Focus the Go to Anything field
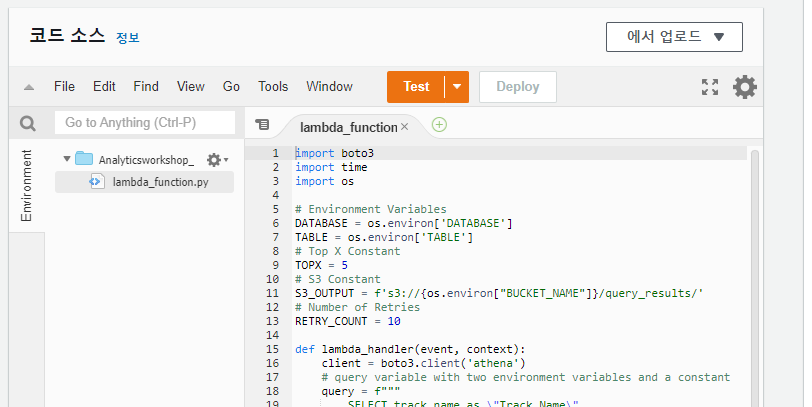 145,123
